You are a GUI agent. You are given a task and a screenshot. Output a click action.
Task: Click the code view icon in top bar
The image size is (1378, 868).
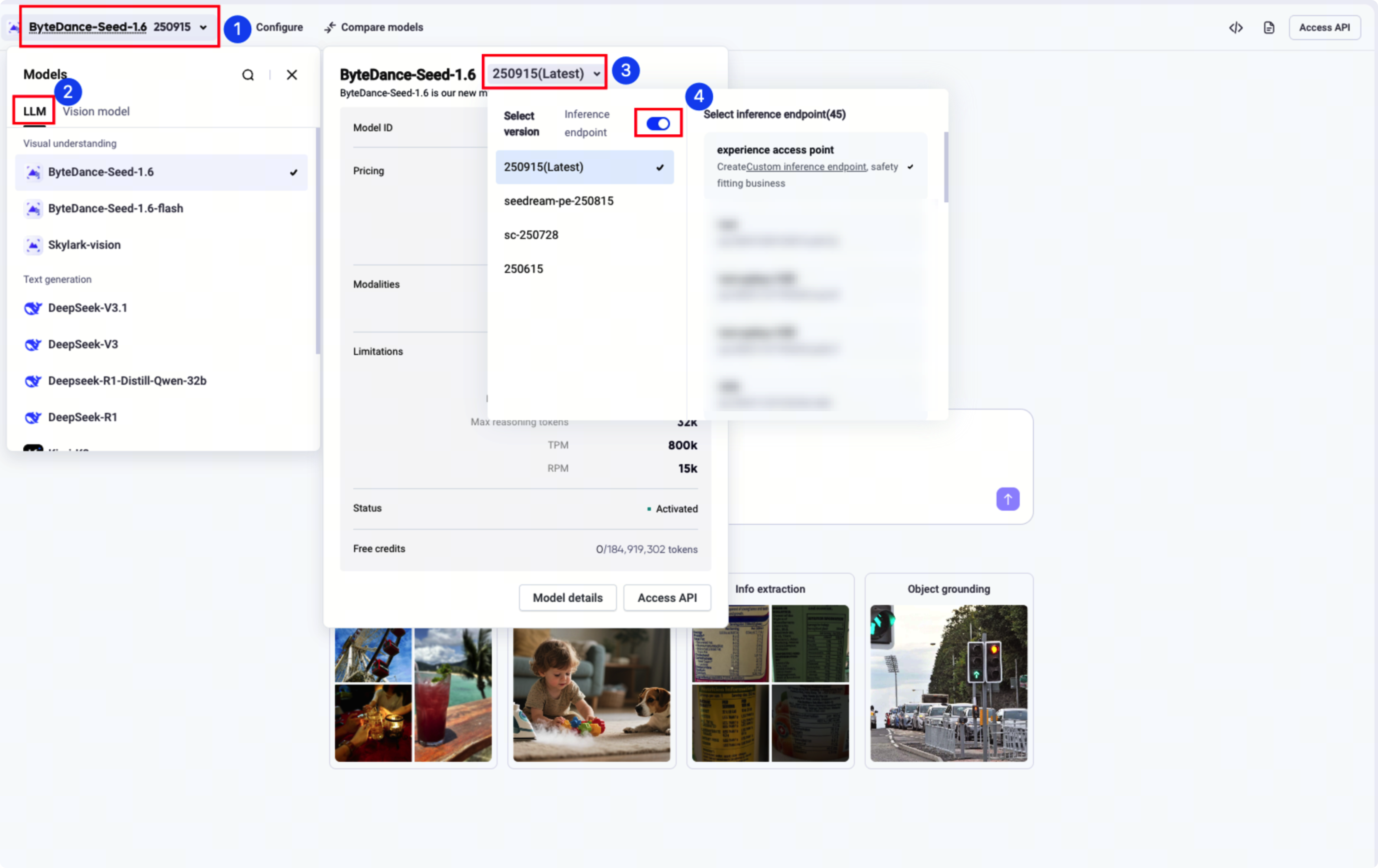coord(1235,27)
